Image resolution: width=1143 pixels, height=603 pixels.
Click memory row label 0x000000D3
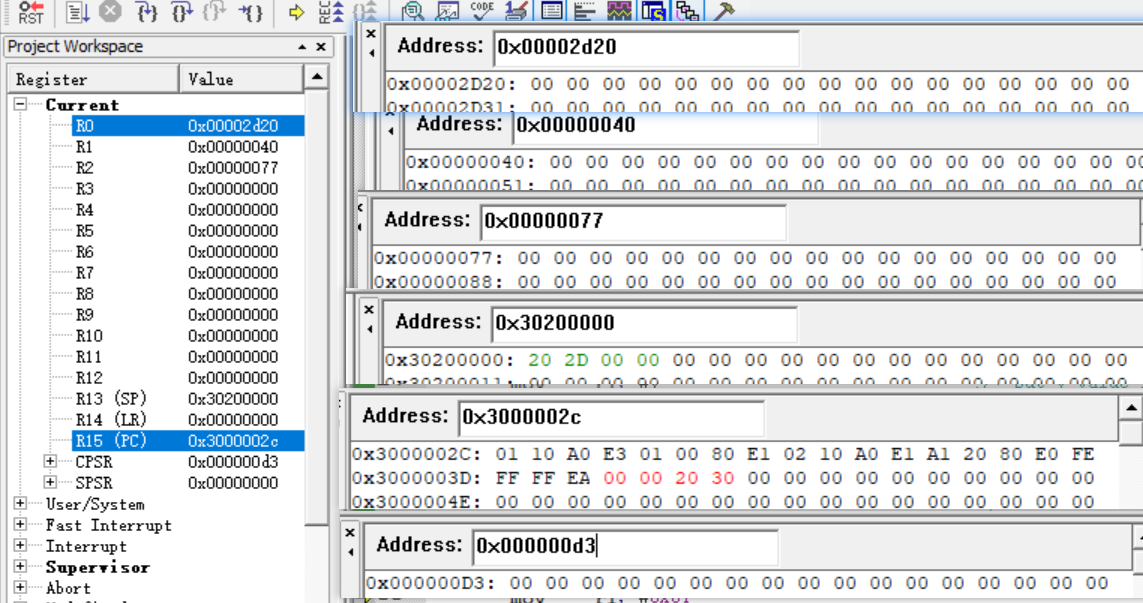coord(430,583)
